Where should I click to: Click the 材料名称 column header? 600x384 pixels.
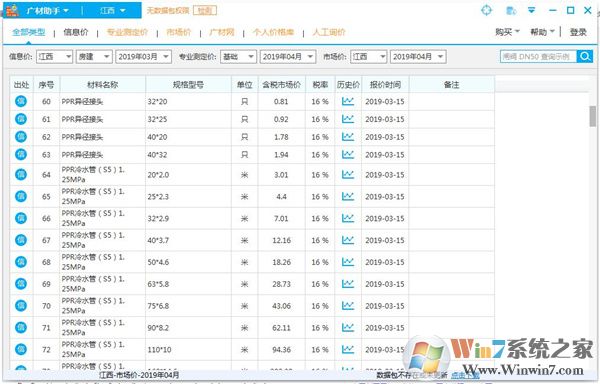click(103, 85)
